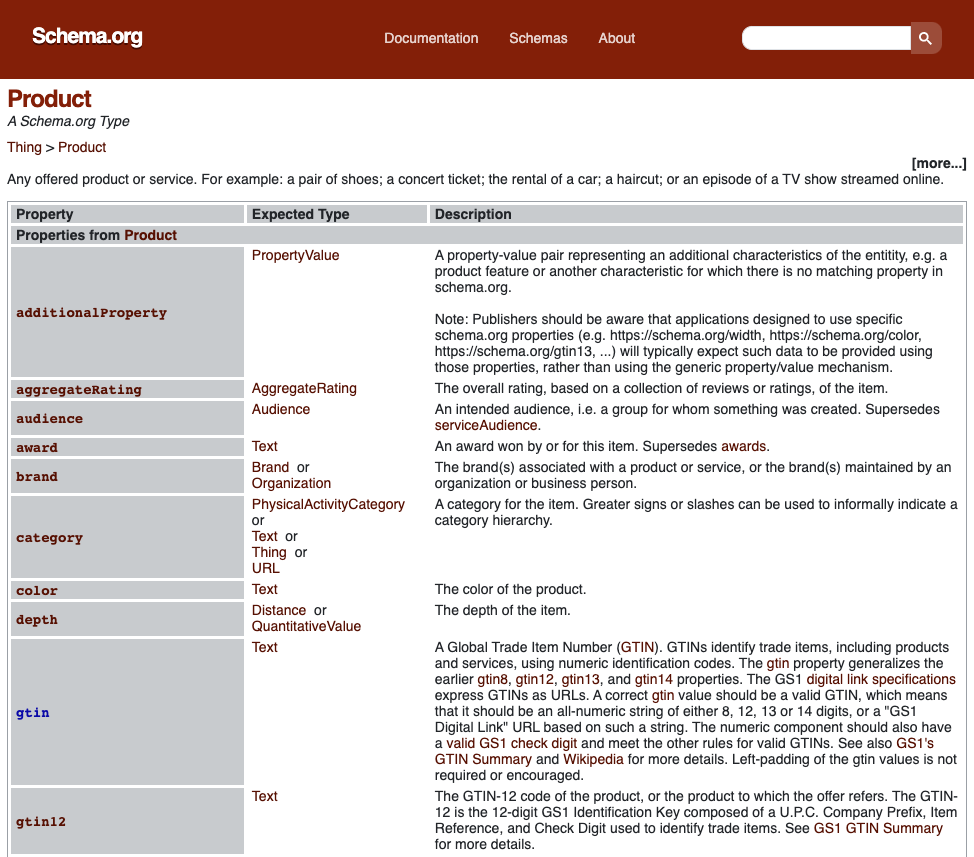Click the search magnifier icon button

tap(926, 38)
